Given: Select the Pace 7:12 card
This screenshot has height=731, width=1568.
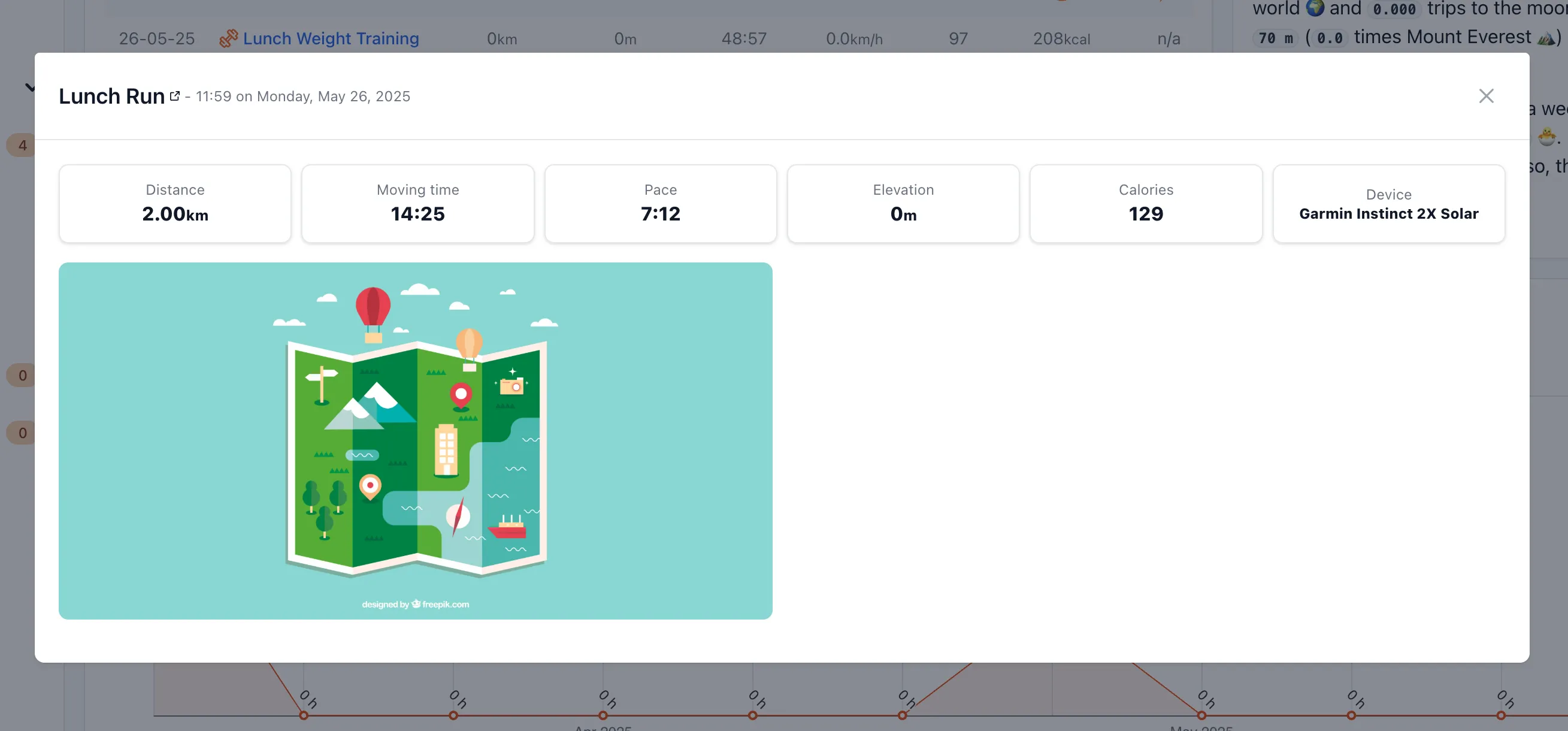Looking at the screenshot, I should tap(661, 204).
